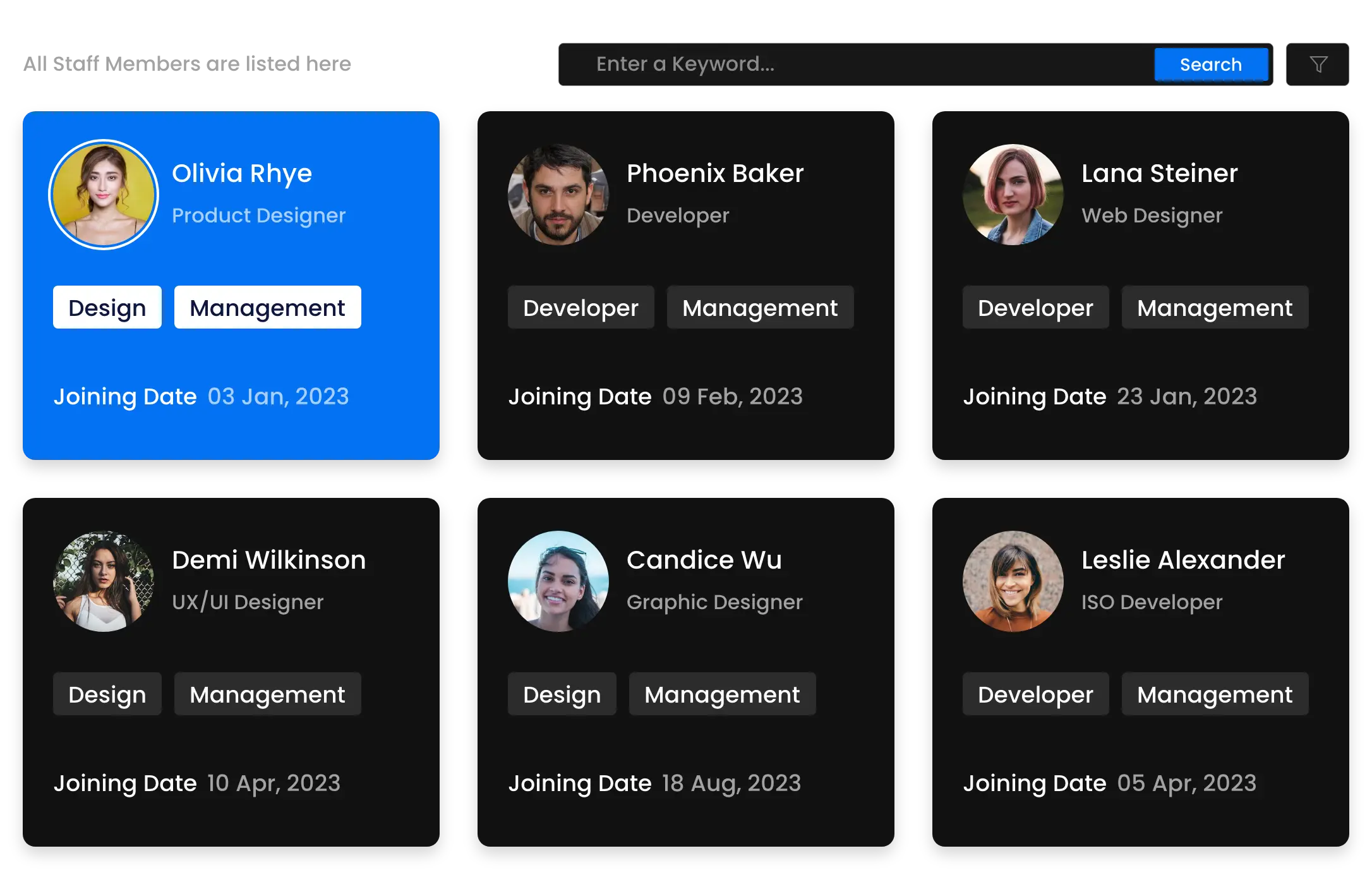Click Candice Wu's joining date 18 Aug, 2023
1372x877 pixels.
731,783
